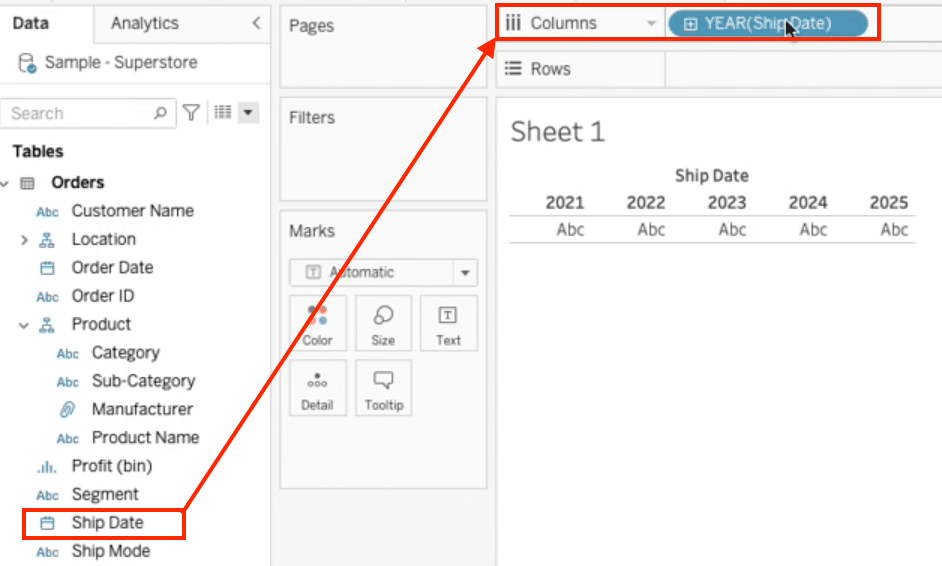The width and height of the screenshot is (942, 566).
Task: Open the Size marks button
Action: (x=383, y=323)
